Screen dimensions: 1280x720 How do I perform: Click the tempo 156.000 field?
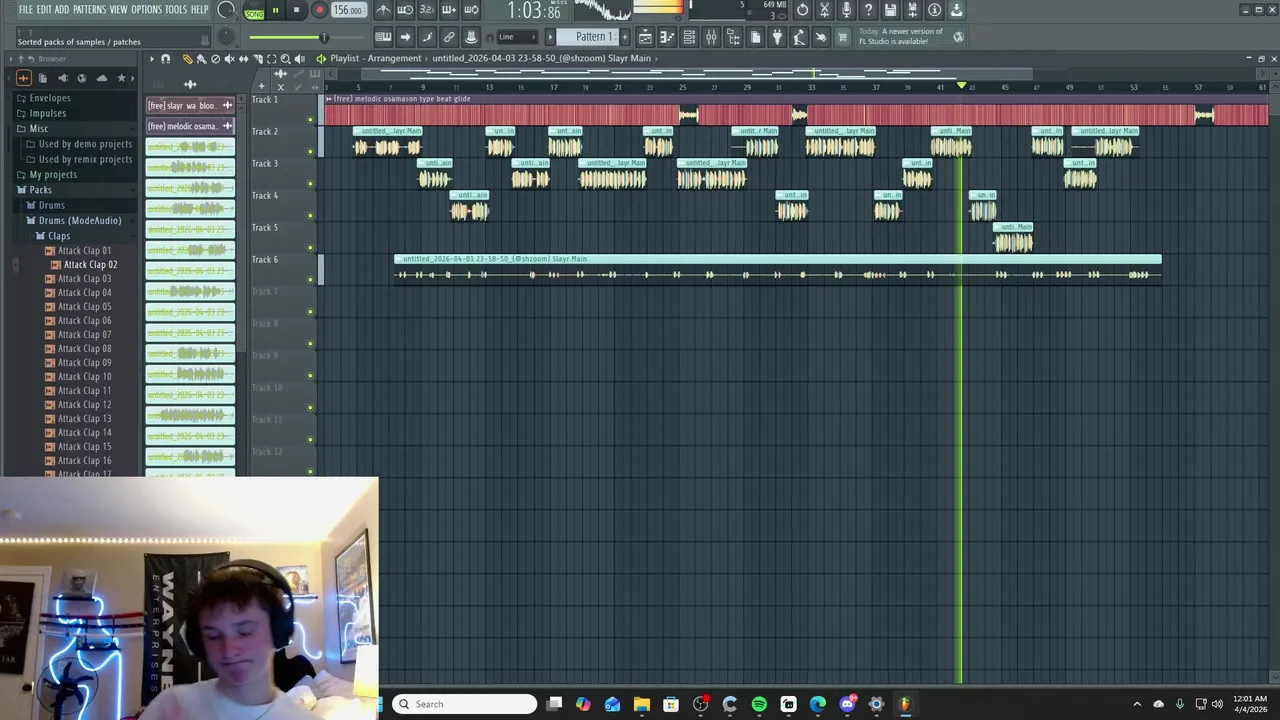[348, 10]
